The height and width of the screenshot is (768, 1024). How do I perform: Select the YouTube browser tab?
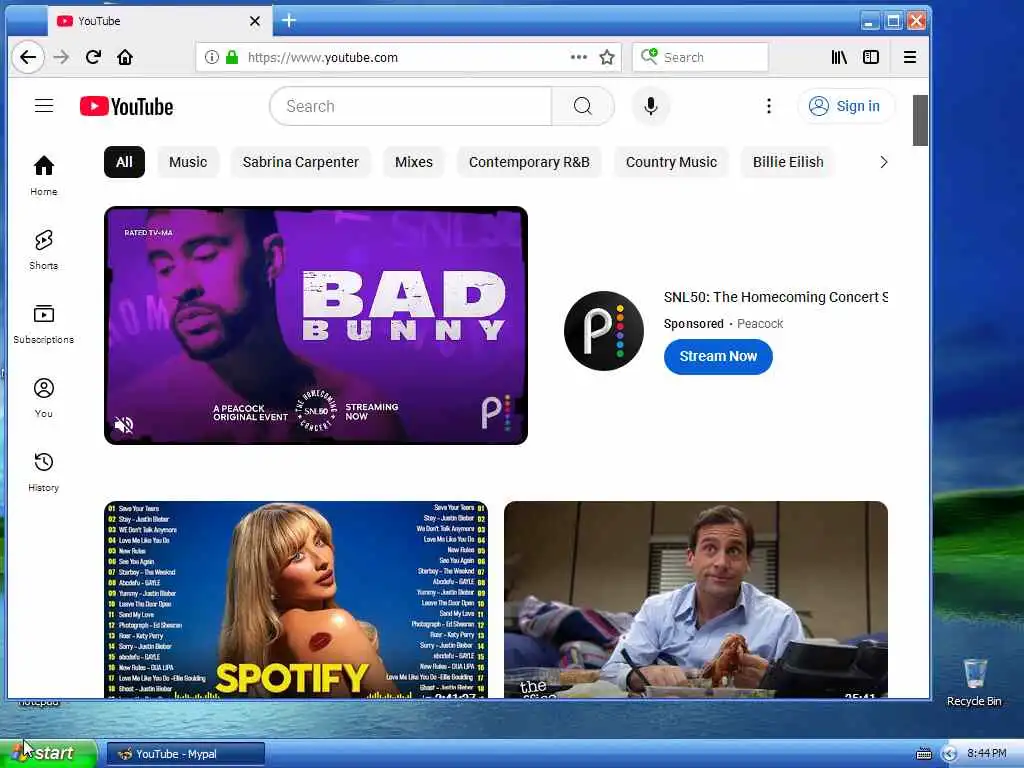(x=159, y=21)
